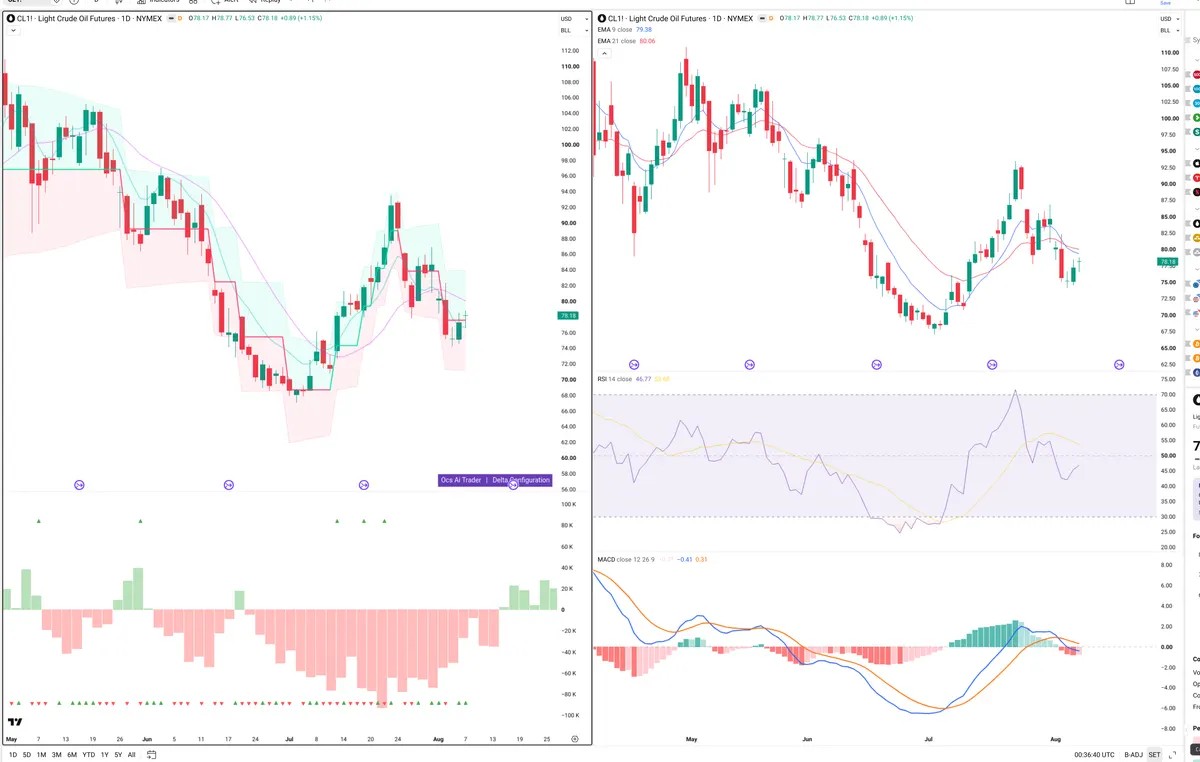Click the crude oil symbol logo on left chart
The image size is (1200, 762).
(x=10, y=18)
